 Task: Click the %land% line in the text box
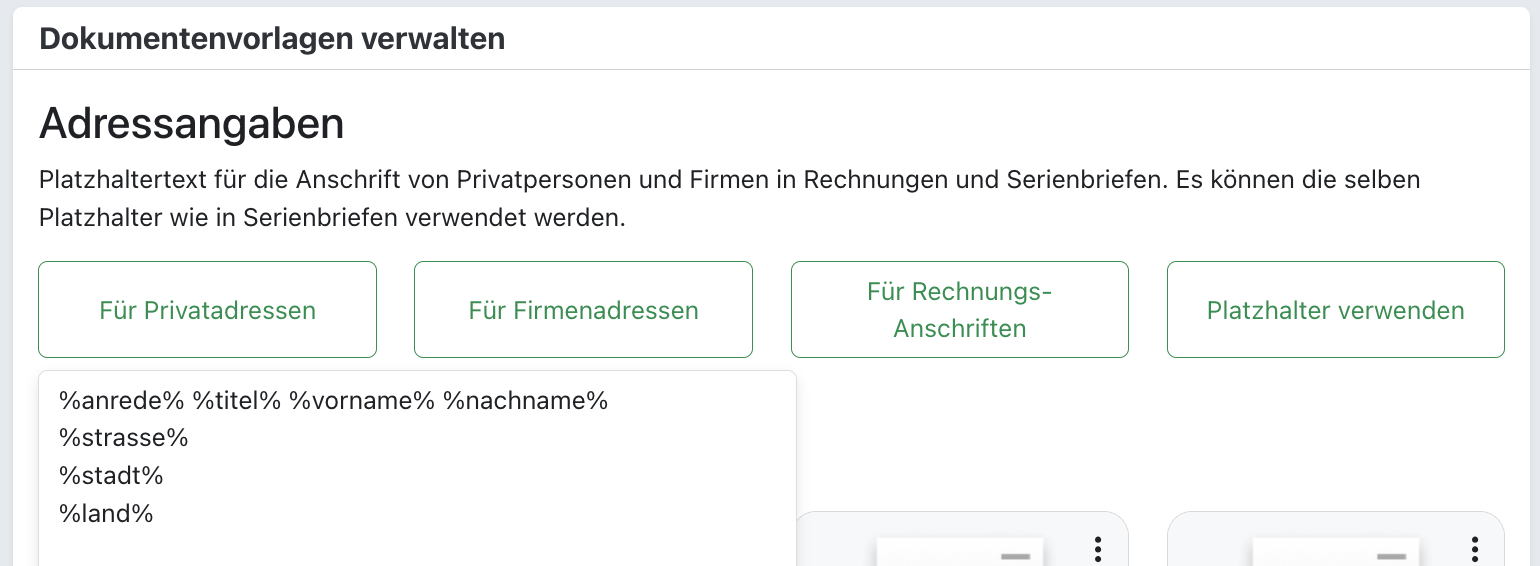point(106,514)
